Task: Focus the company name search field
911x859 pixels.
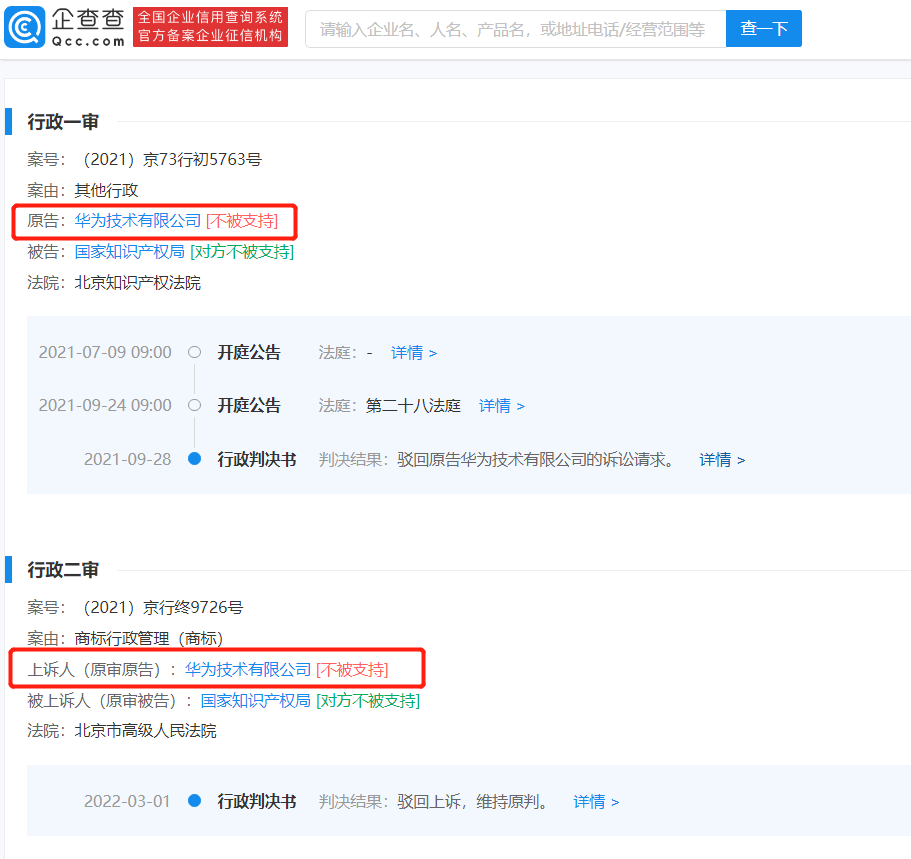Action: [515, 28]
